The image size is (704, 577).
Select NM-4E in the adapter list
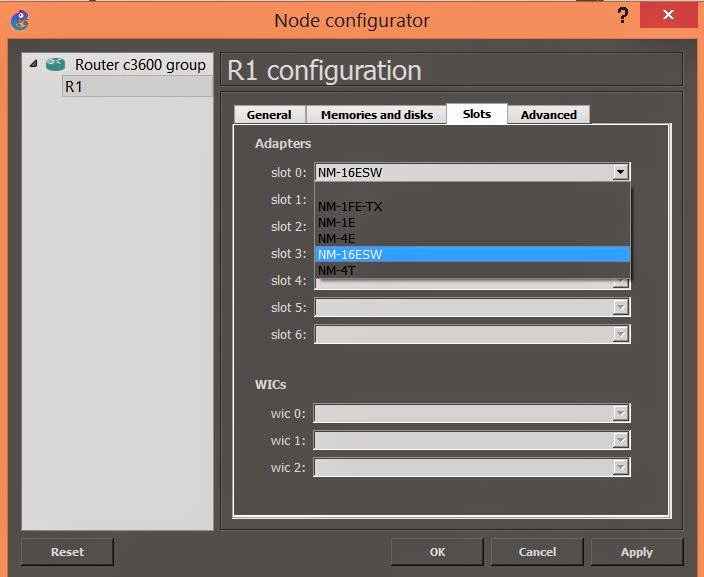pos(472,238)
